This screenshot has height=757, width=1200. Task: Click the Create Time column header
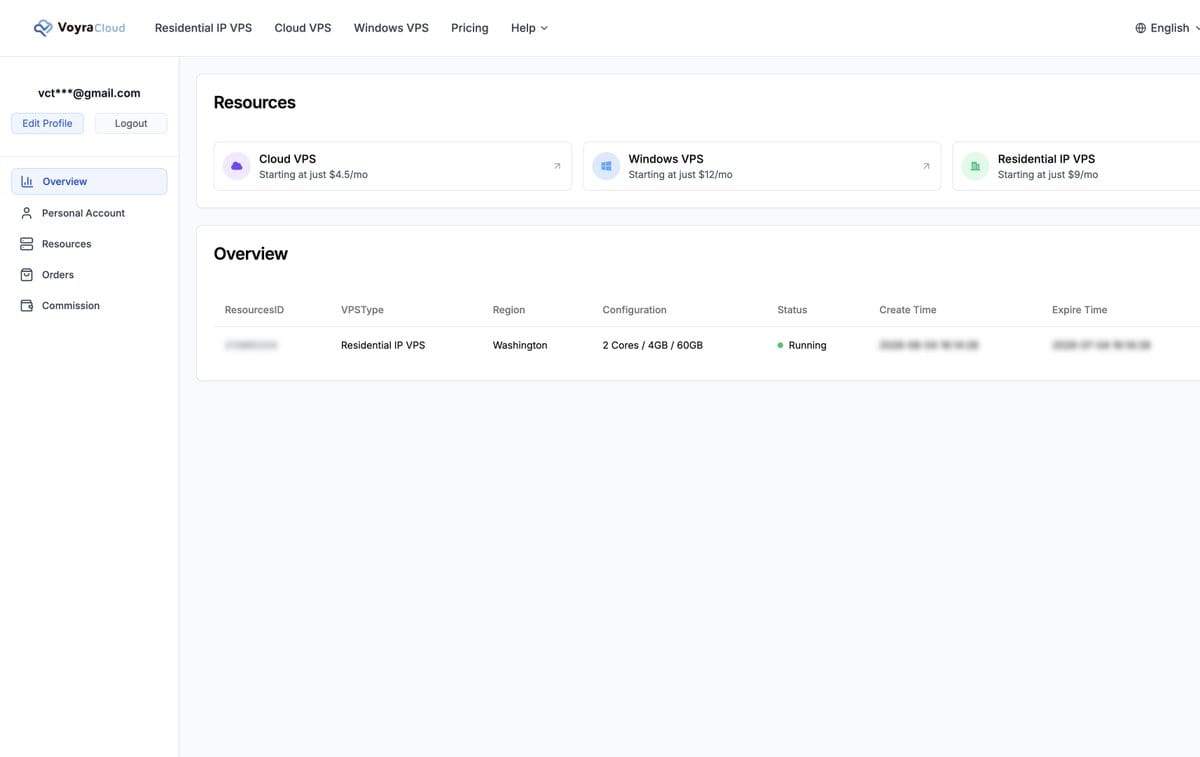(908, 310)
